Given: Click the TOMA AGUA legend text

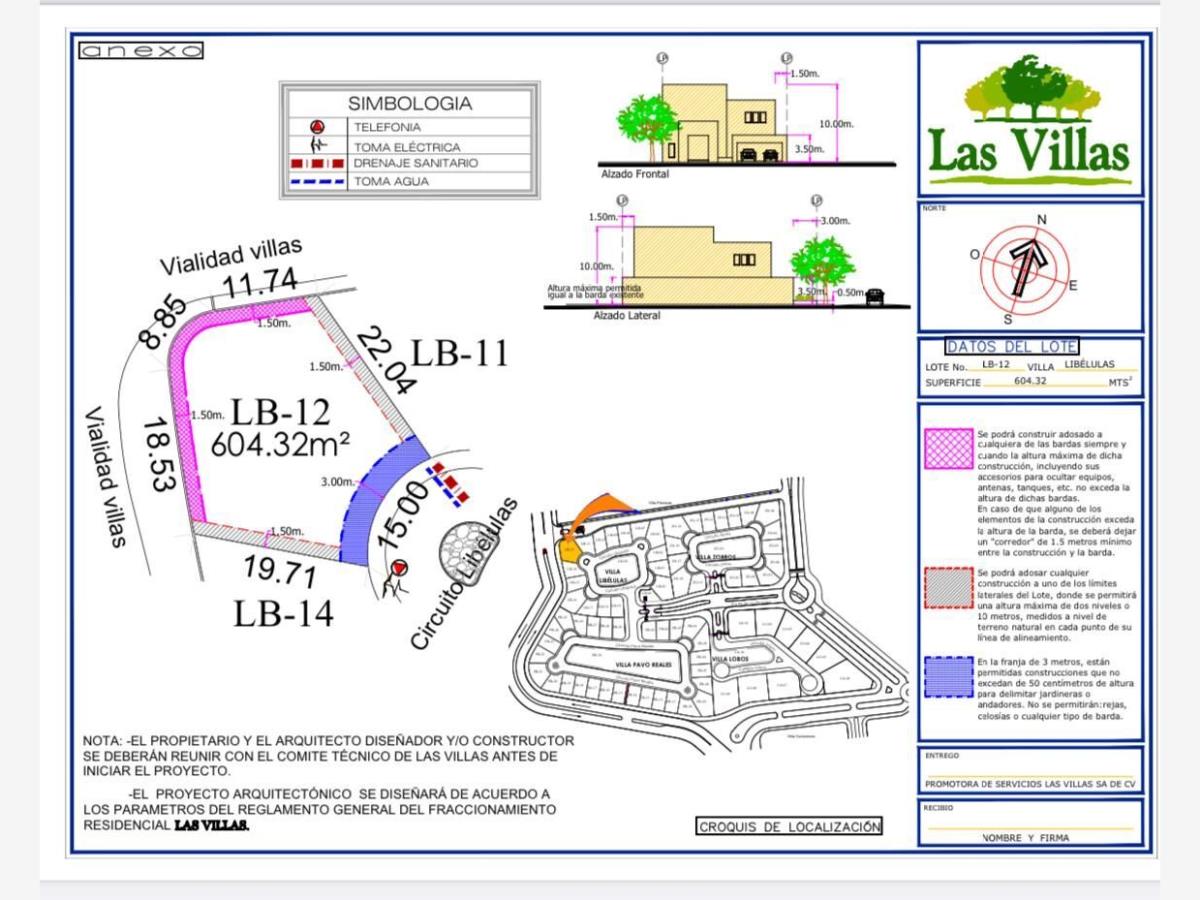Looking at the screenshot, I should [x=391, y=182].
